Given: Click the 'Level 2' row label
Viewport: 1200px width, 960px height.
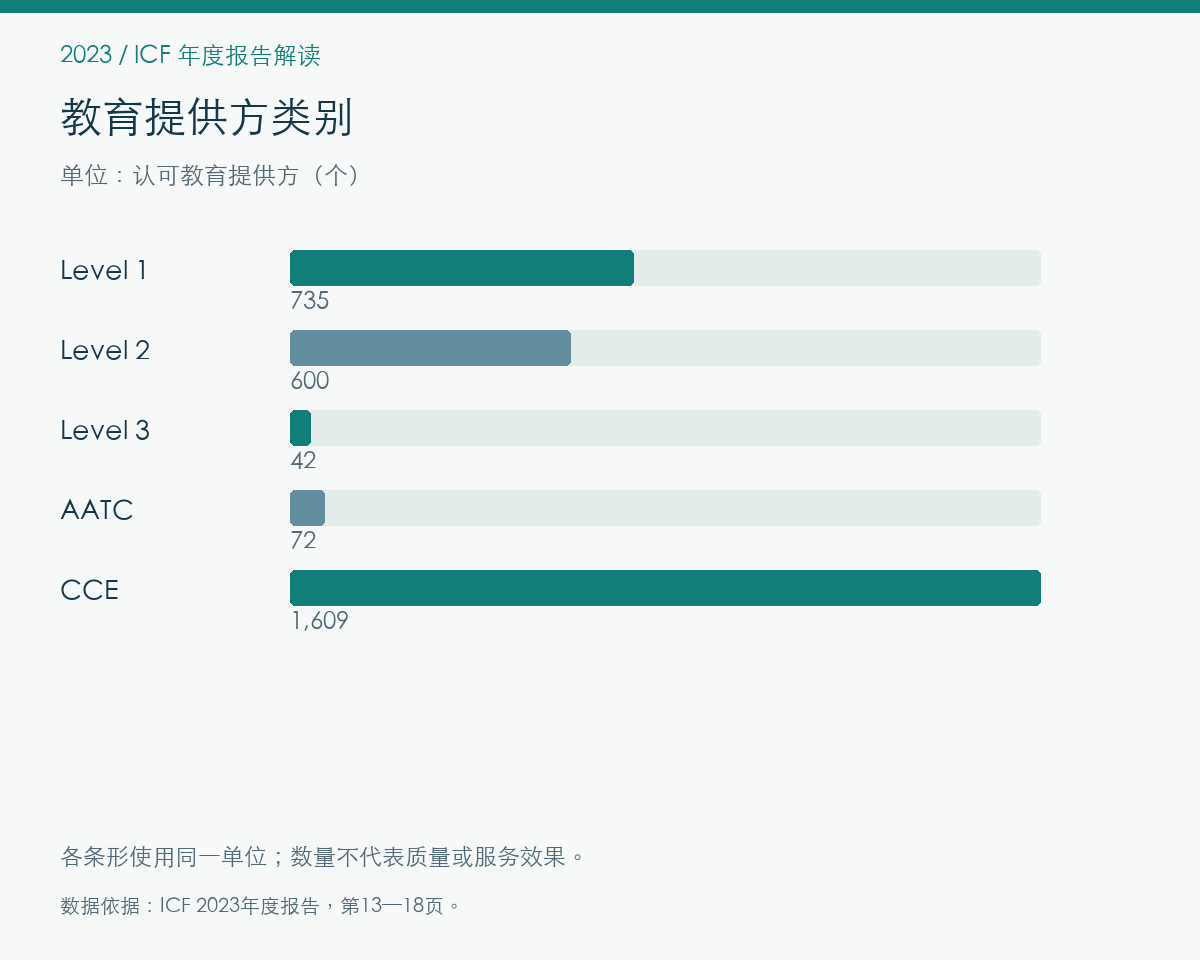Looking at the screenshot, I should tap(105, 350).
